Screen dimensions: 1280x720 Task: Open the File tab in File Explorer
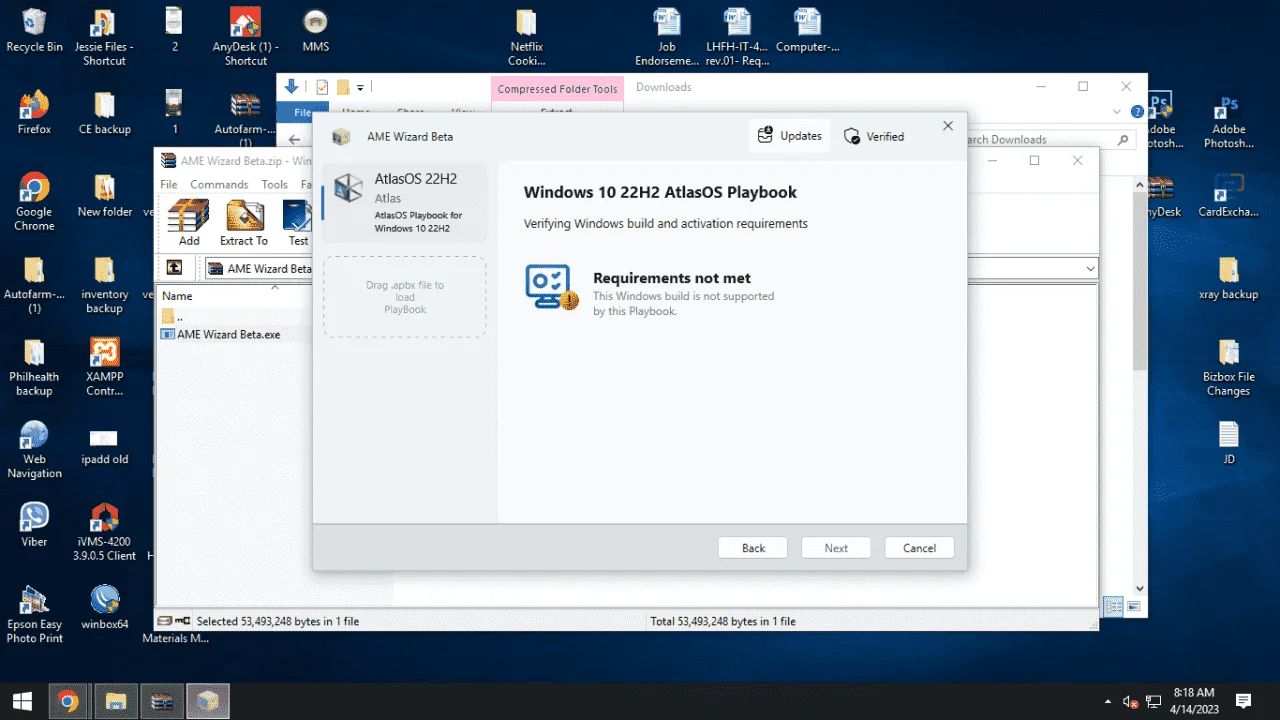(302, 112)
